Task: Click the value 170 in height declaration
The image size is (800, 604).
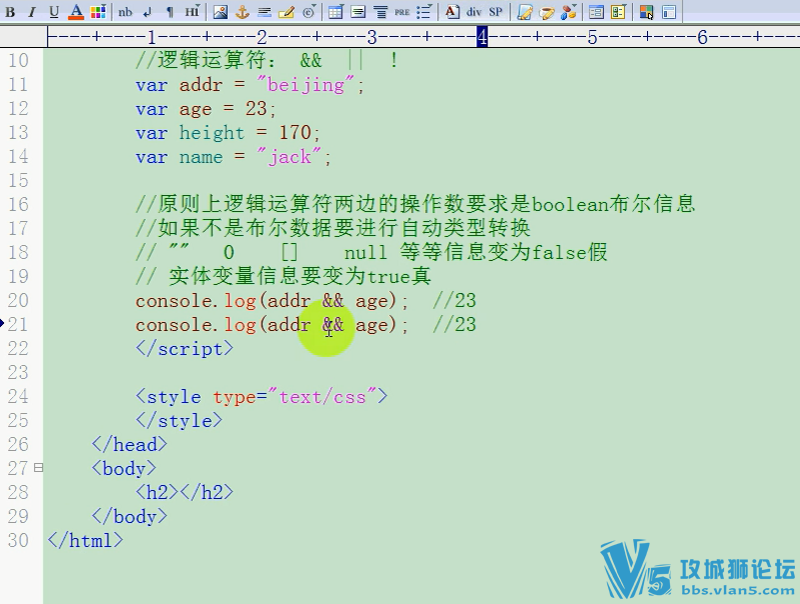Action: pos(295,133)
